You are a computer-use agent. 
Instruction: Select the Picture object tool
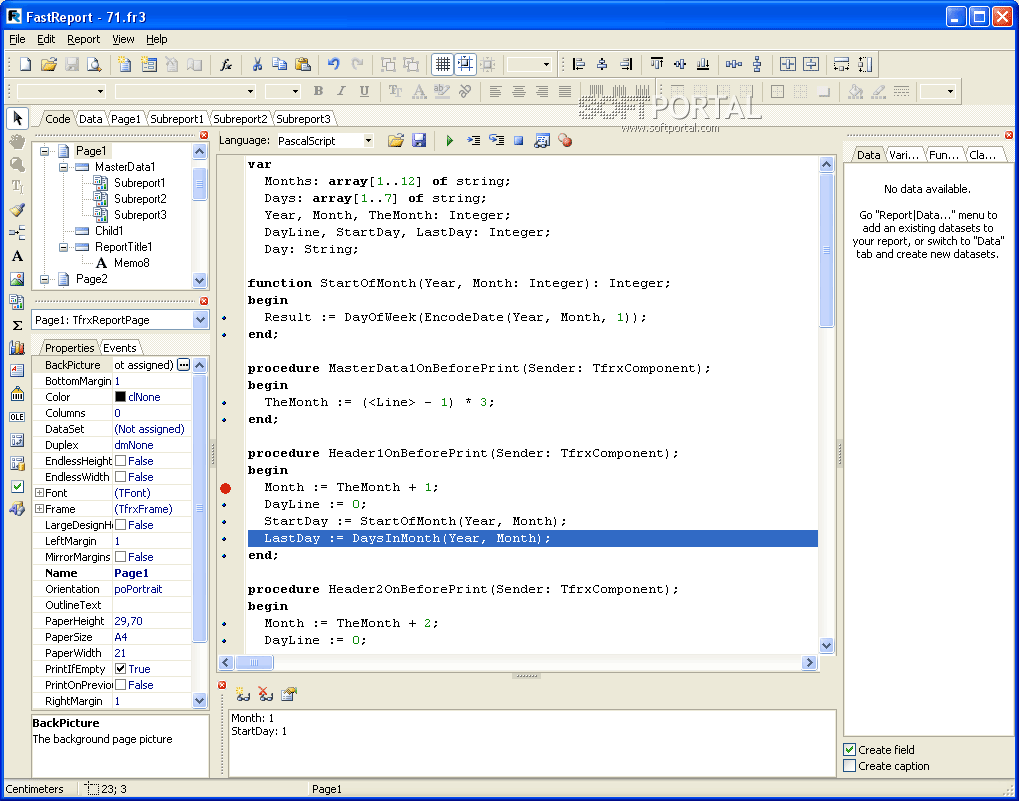[x=17, y=279]
